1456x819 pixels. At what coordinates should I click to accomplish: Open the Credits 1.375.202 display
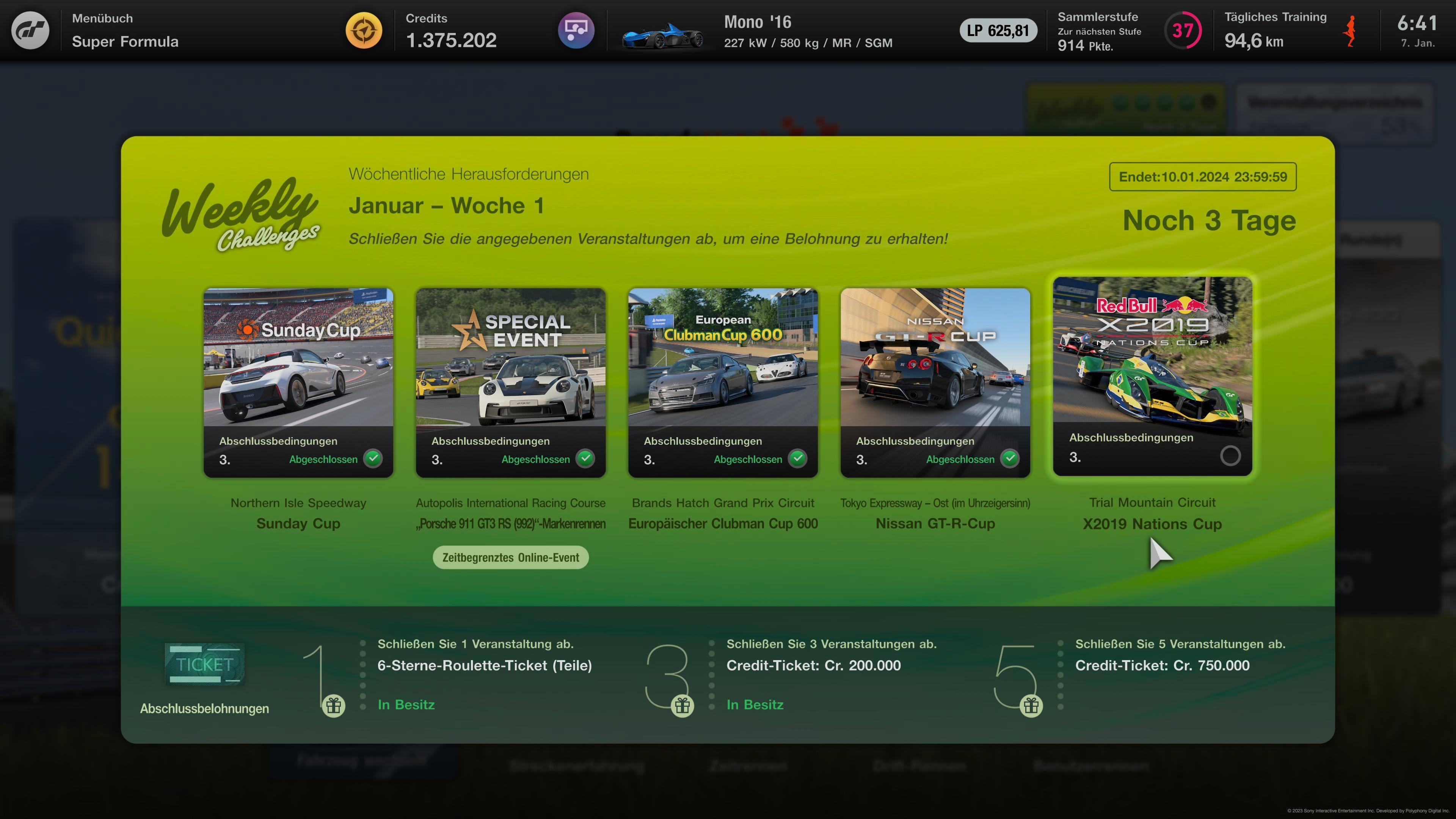(x=451, y=30)
